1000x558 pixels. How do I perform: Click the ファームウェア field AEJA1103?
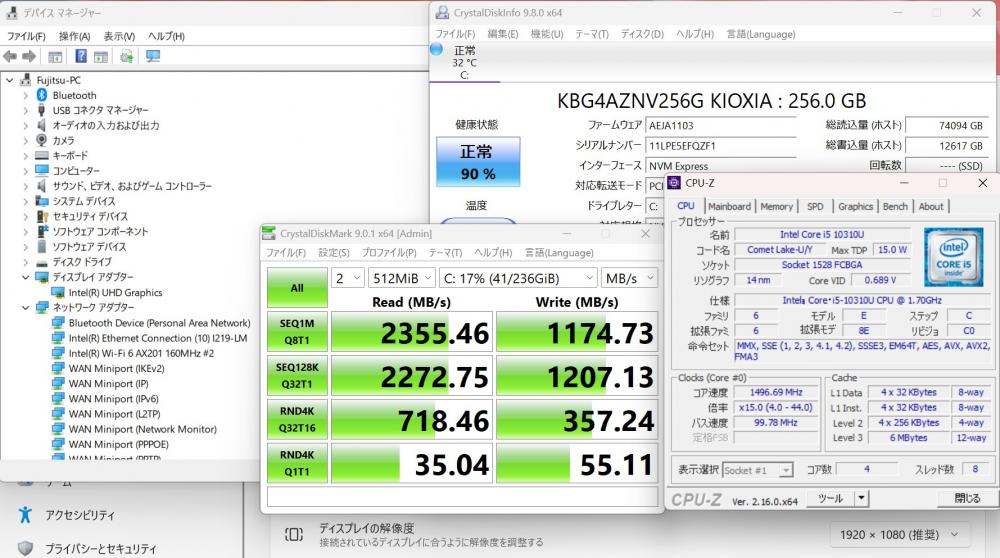(x=721, y=126)
